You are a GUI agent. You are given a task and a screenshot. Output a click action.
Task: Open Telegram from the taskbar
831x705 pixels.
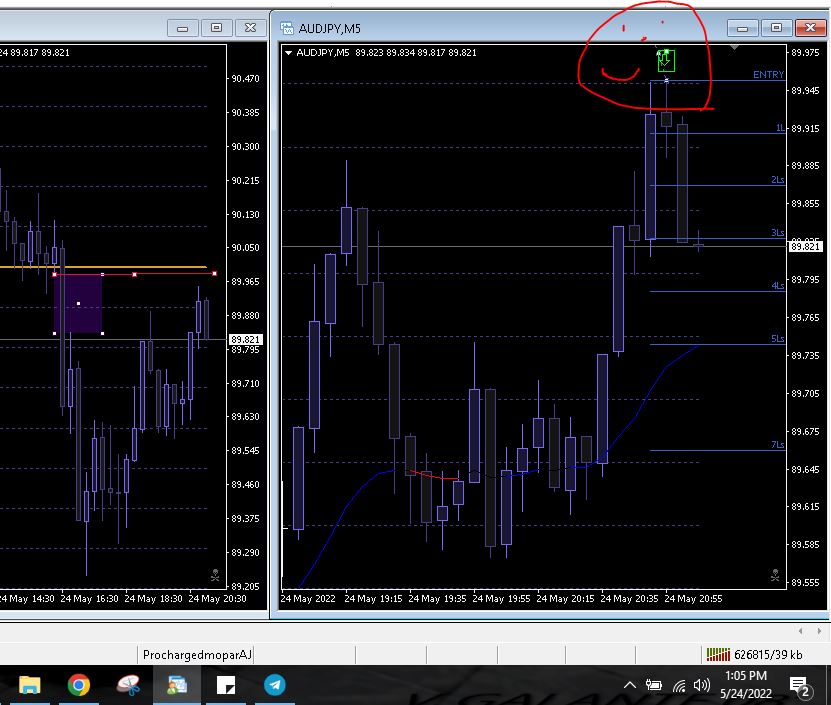click(x=275, y=685)
